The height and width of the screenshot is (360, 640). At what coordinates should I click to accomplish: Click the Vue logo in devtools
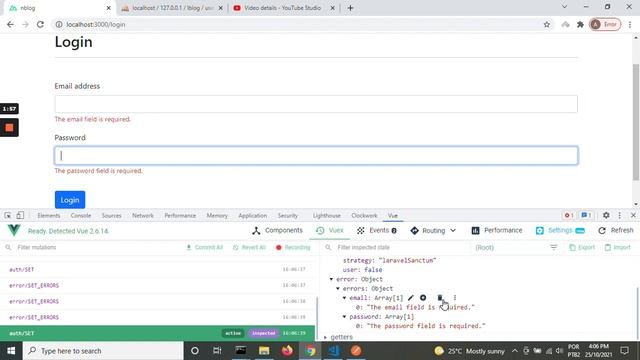[14, 231]
